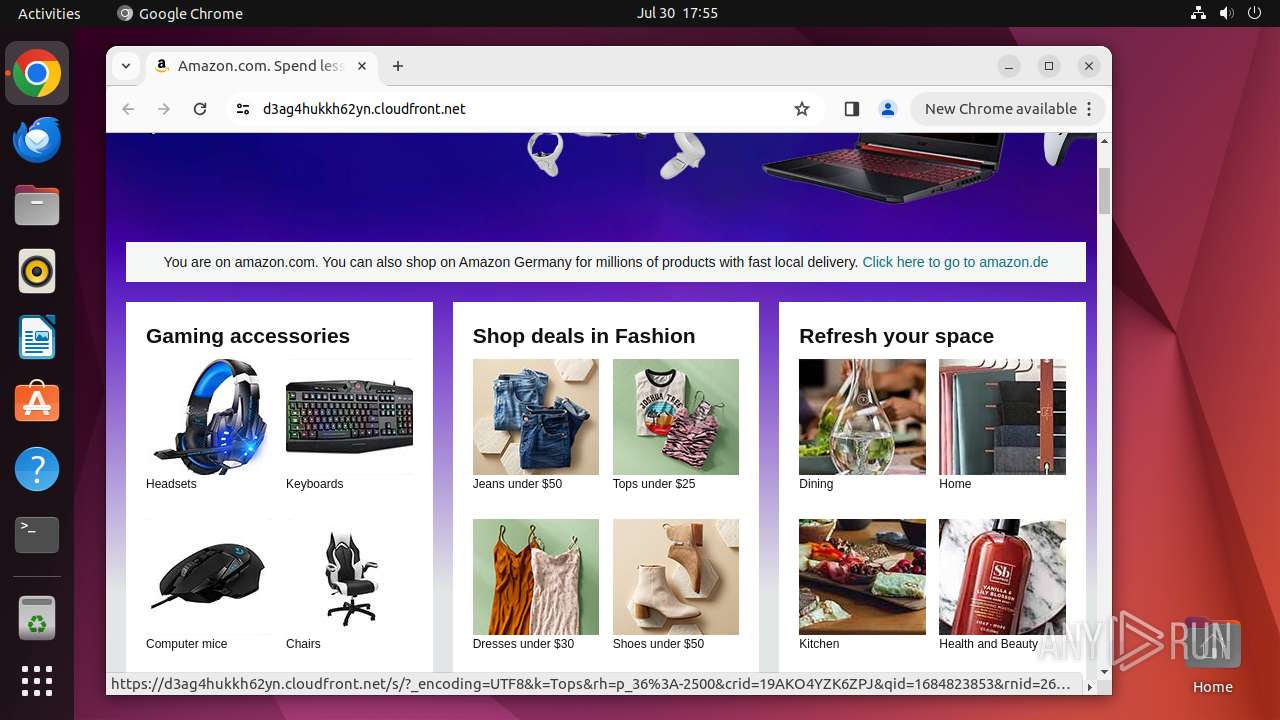Go forward in browser history

(x=164, y=109)
